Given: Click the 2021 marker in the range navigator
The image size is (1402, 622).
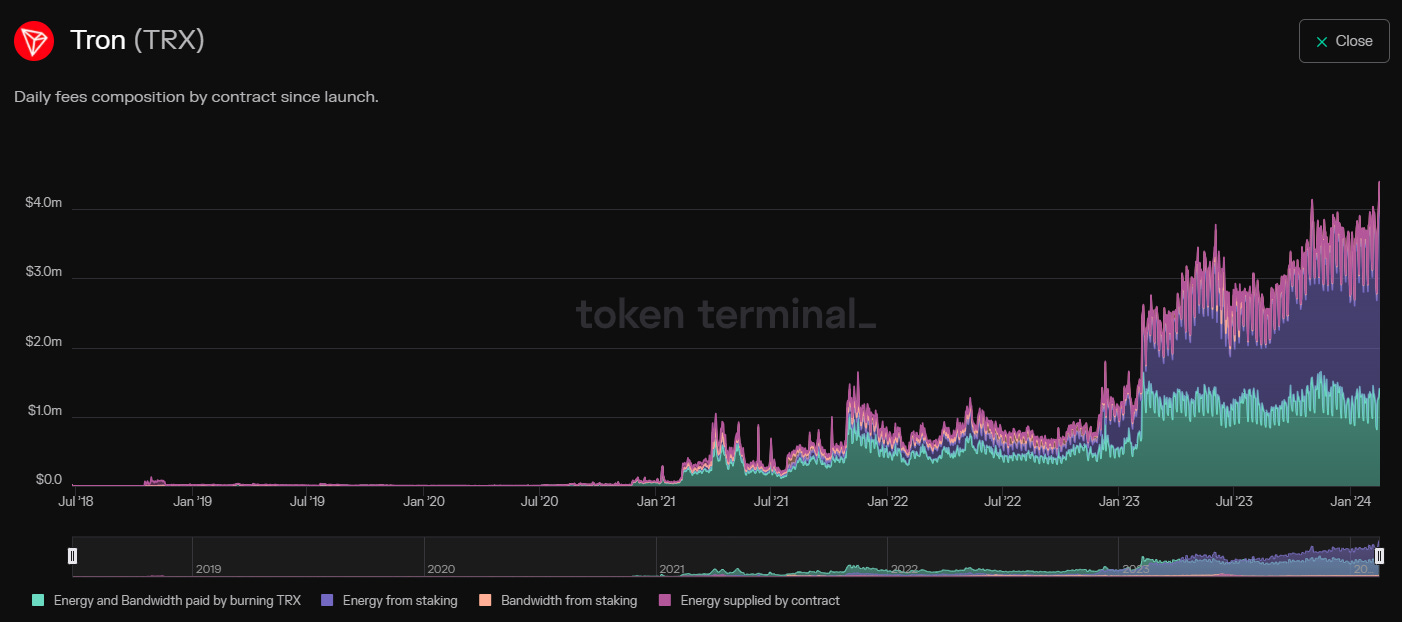Looking at the screenshot, I should coord(672,569).
